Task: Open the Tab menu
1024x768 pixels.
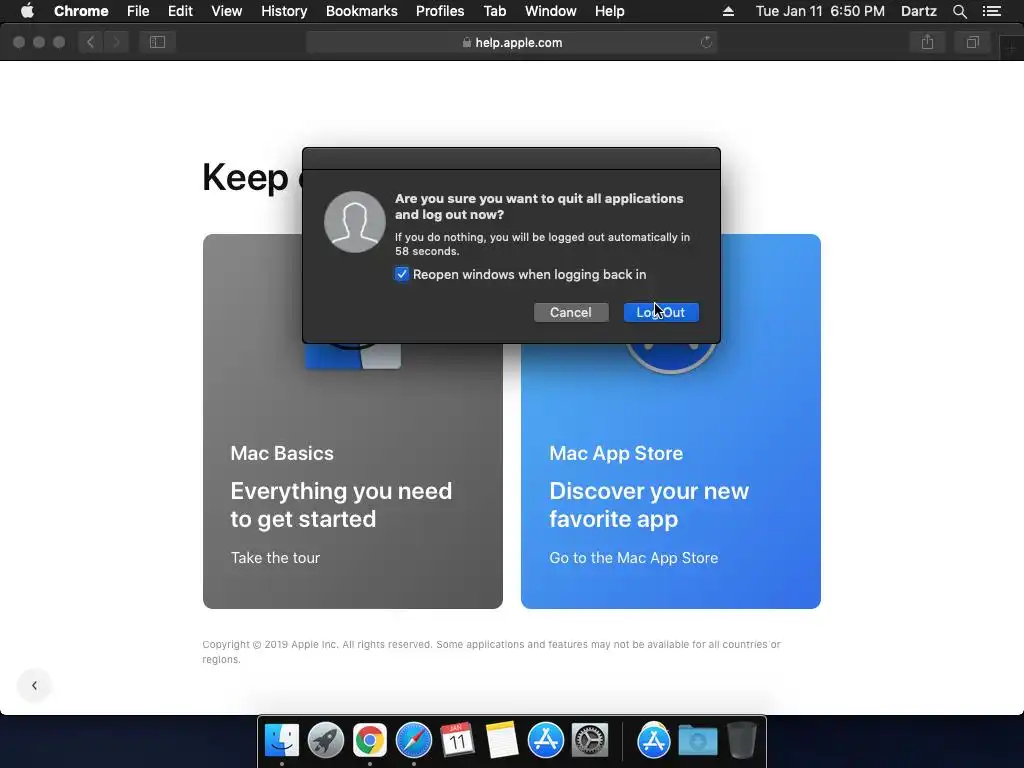Action: (x=494, y=11)
